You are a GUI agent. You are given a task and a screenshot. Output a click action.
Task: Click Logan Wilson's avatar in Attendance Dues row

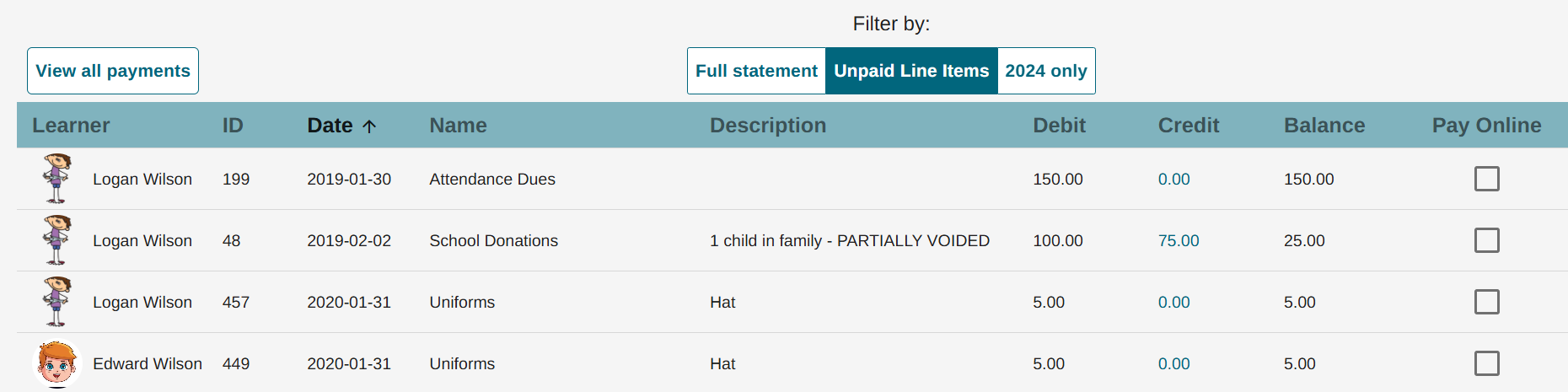(56, 179)
